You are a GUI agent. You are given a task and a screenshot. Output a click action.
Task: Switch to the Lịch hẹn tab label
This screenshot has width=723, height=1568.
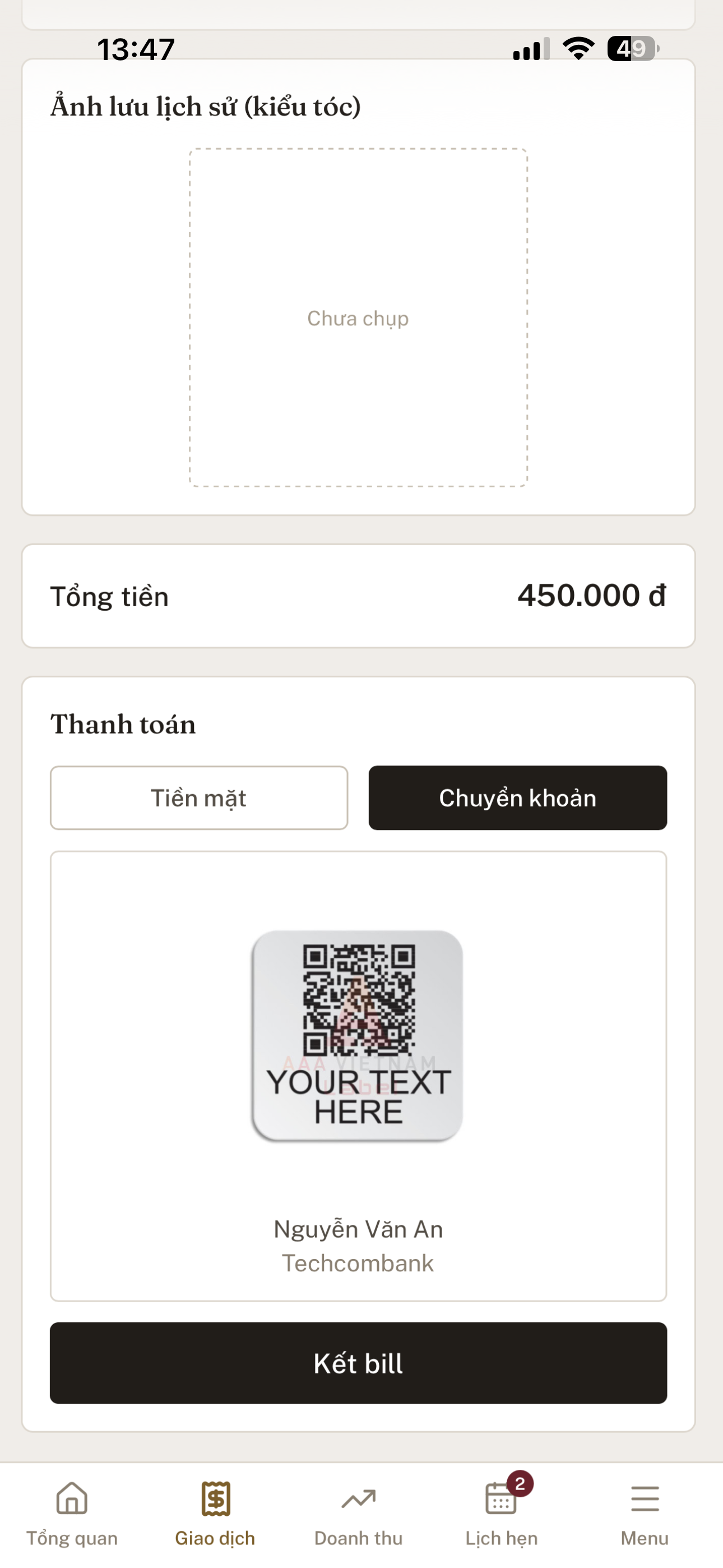click(x=502, y=1538)
